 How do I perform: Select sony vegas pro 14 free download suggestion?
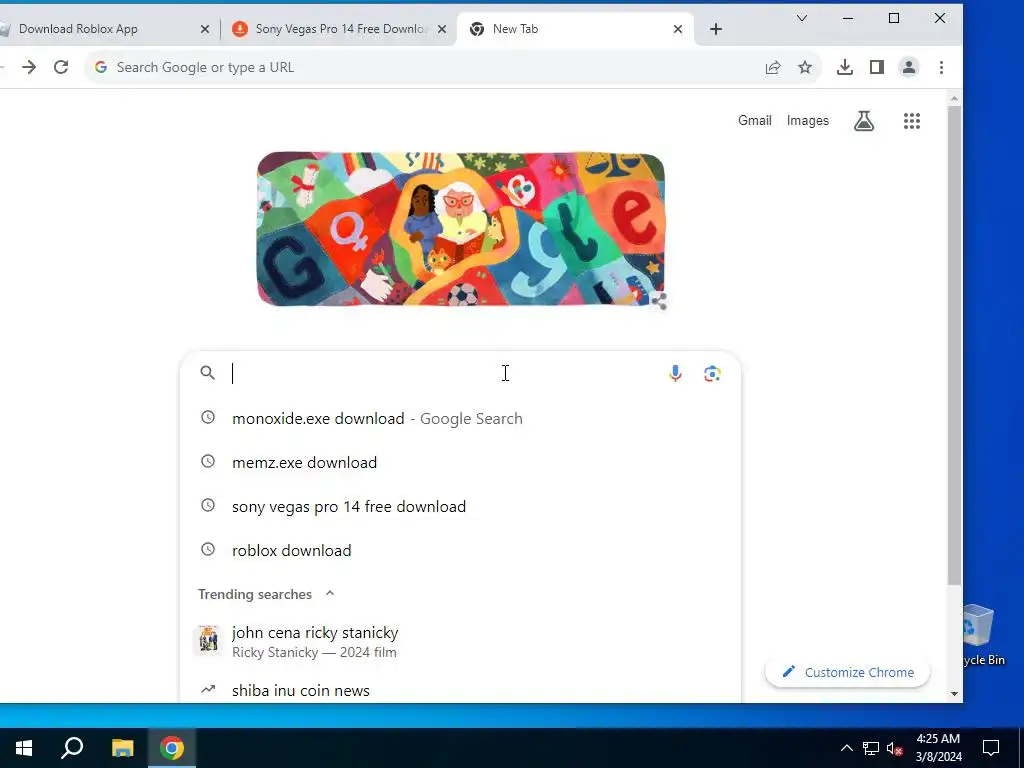(460, 506)
